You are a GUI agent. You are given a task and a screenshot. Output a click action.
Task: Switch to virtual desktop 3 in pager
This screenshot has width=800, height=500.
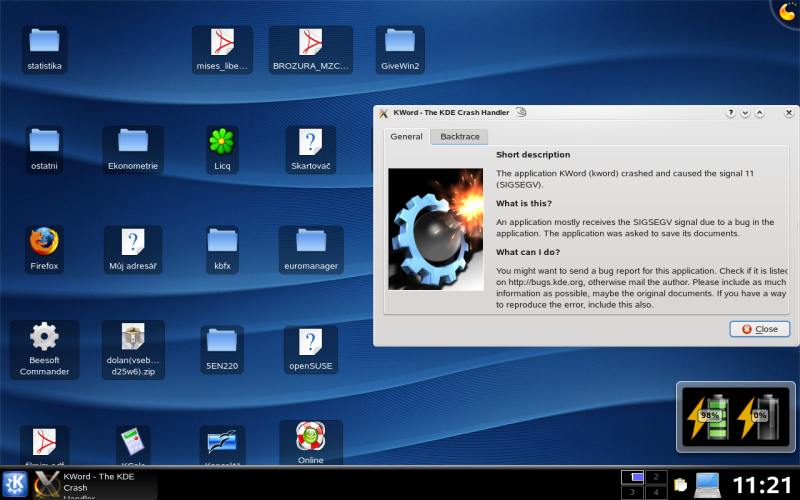click(x=632, y=492)
